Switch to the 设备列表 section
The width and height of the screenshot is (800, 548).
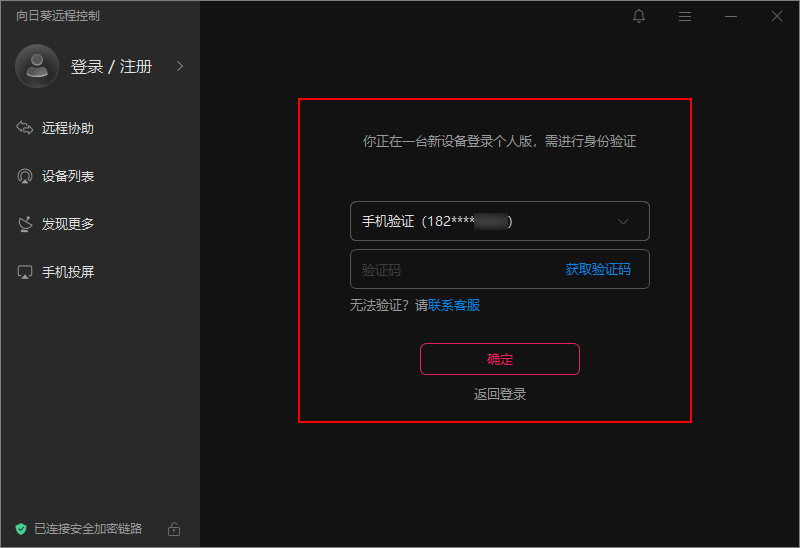68,176
